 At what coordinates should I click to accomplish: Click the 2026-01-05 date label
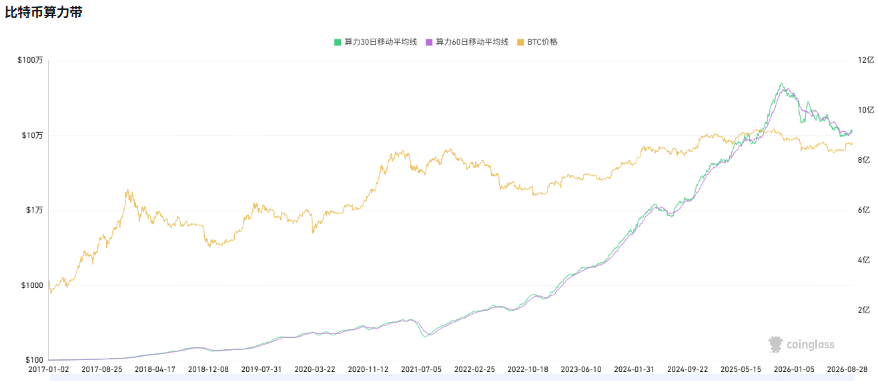[795, 369]
